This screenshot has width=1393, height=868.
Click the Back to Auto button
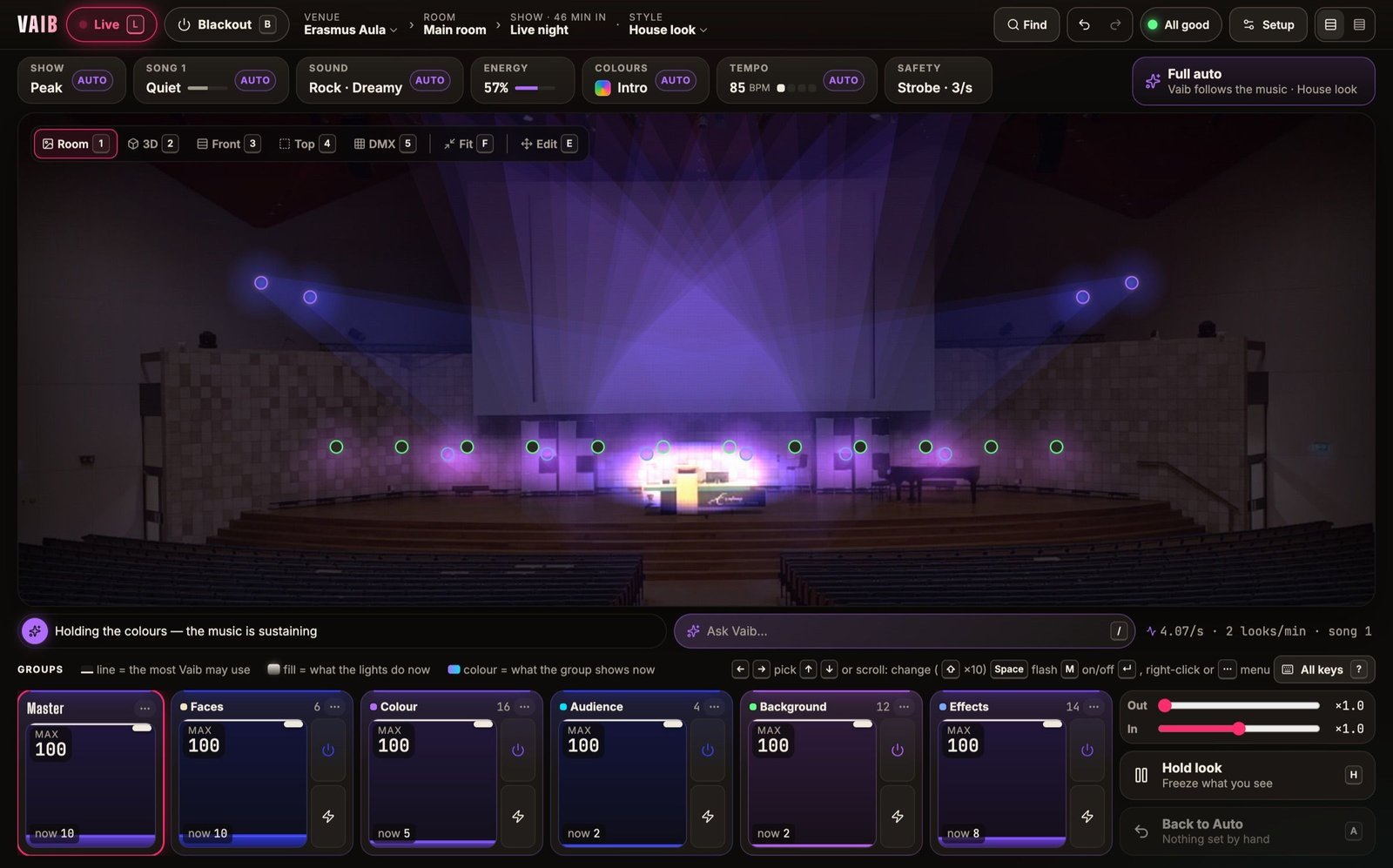pos(1247,831)
